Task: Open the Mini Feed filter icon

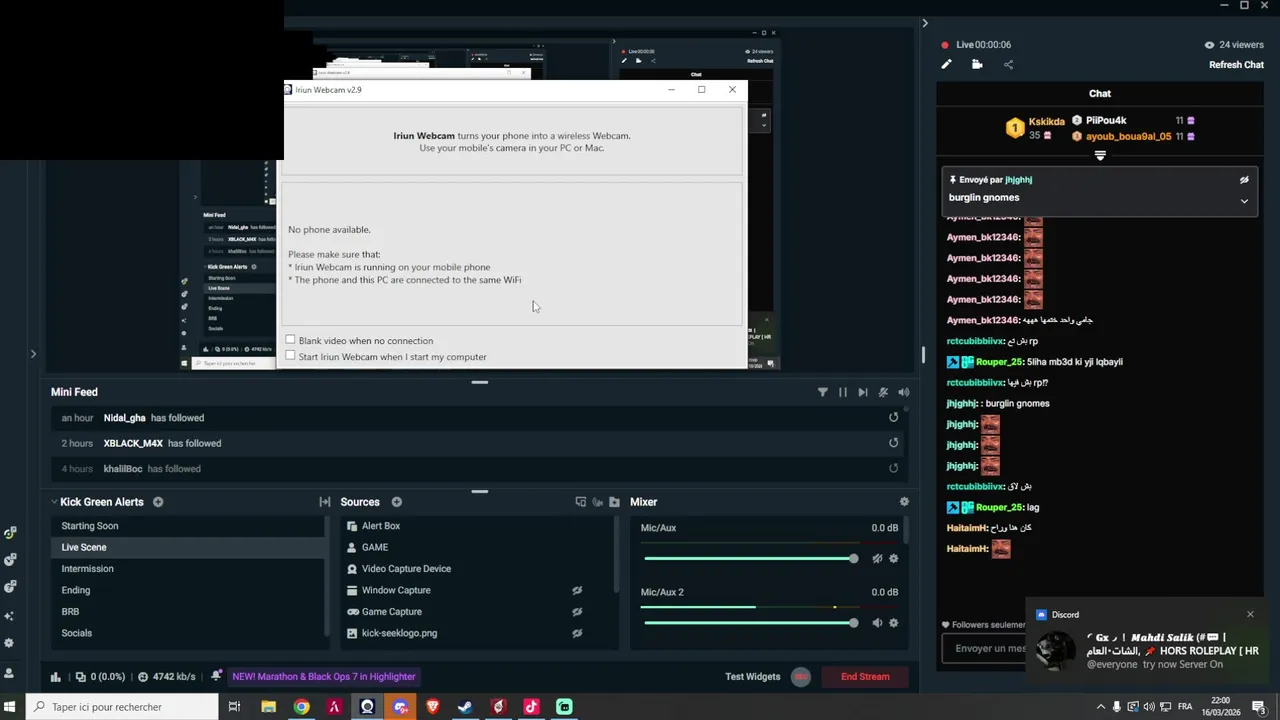Action: (823, 392)
